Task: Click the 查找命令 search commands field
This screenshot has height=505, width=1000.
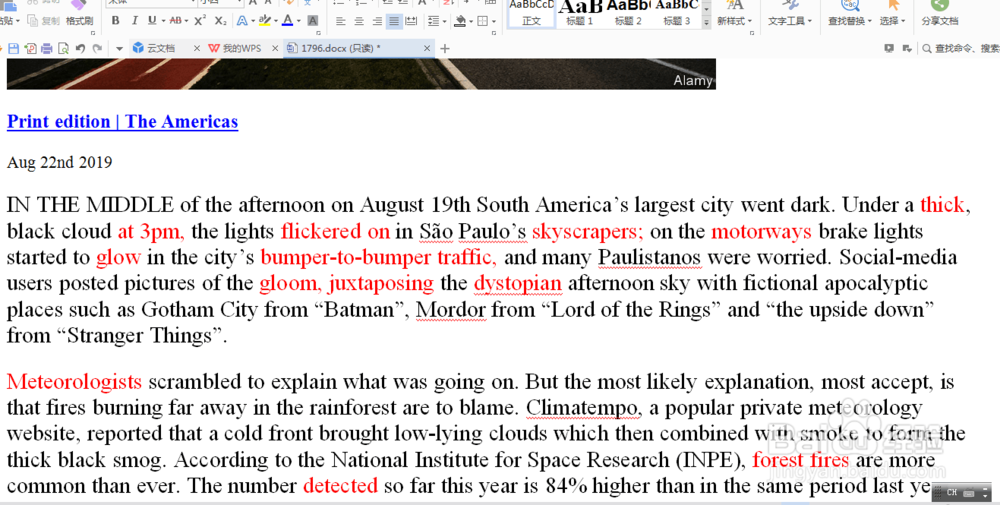Action: pyautogui.click(x=960, y=48)
